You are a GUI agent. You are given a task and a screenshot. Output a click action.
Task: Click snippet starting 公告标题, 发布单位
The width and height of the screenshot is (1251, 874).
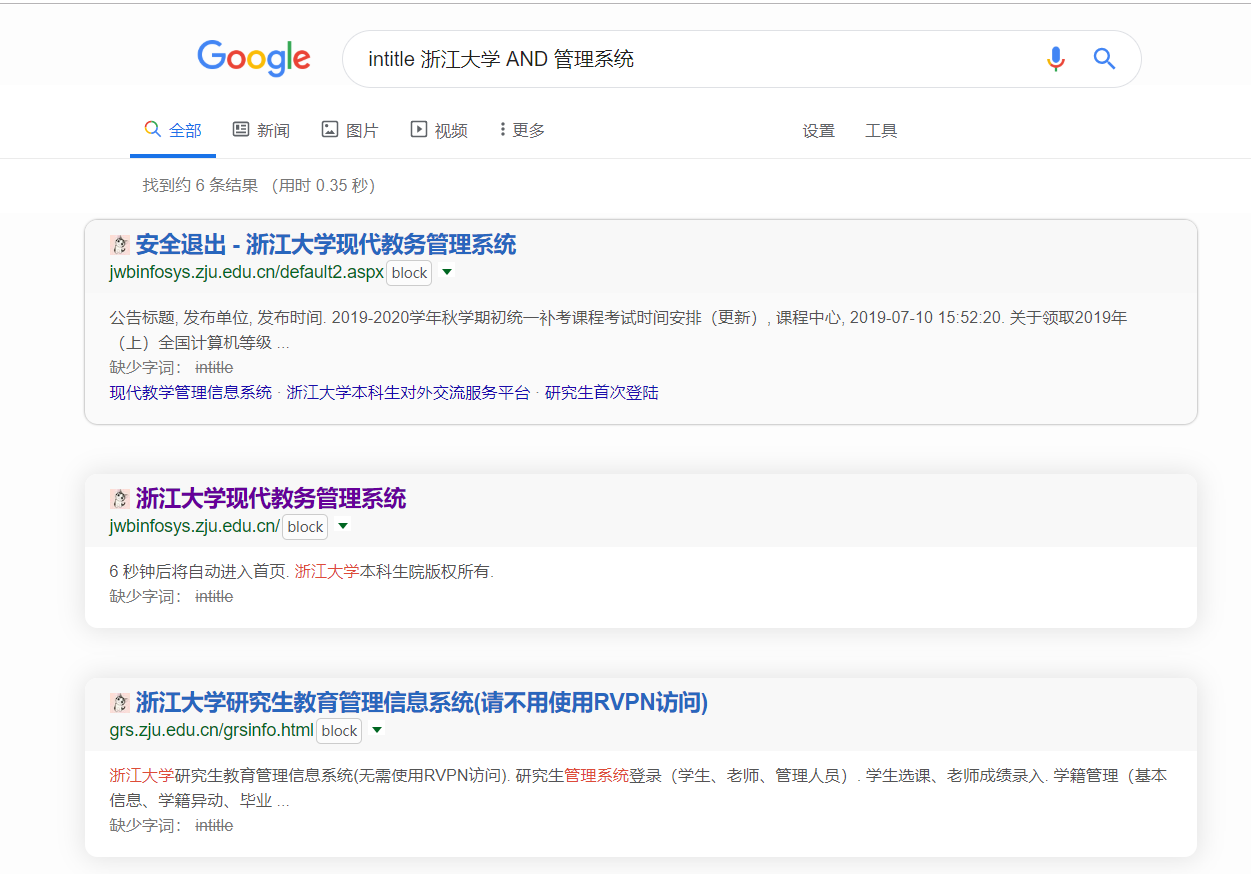point(618,330)
